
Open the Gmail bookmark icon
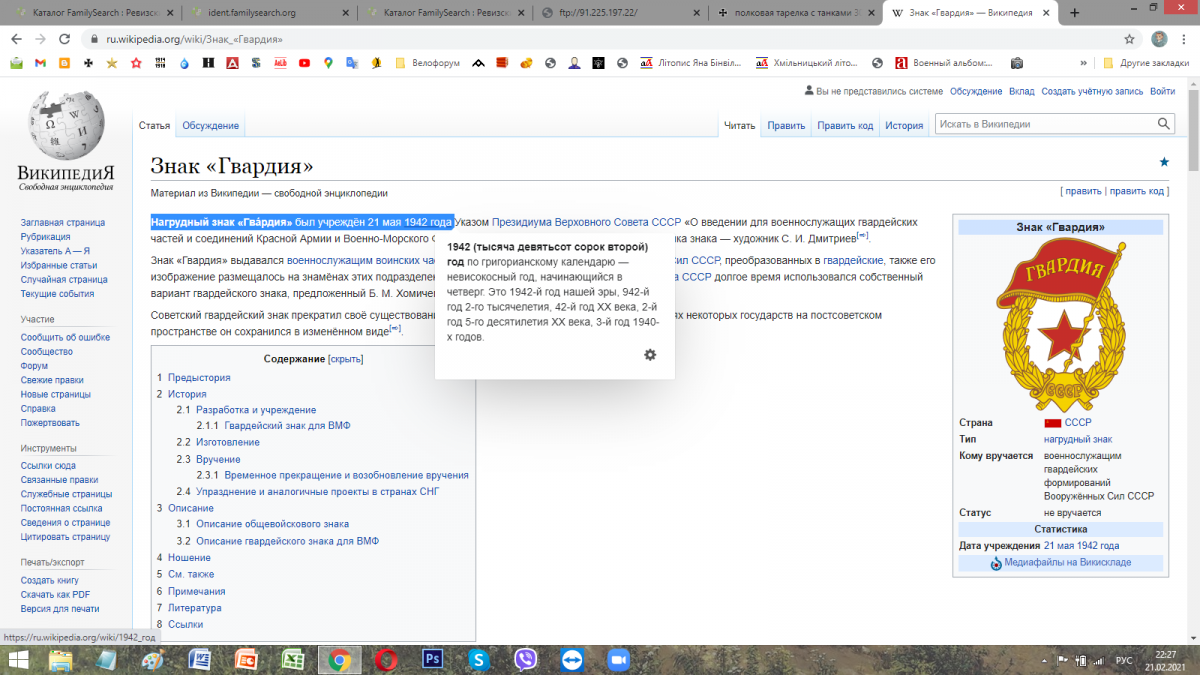40,63
